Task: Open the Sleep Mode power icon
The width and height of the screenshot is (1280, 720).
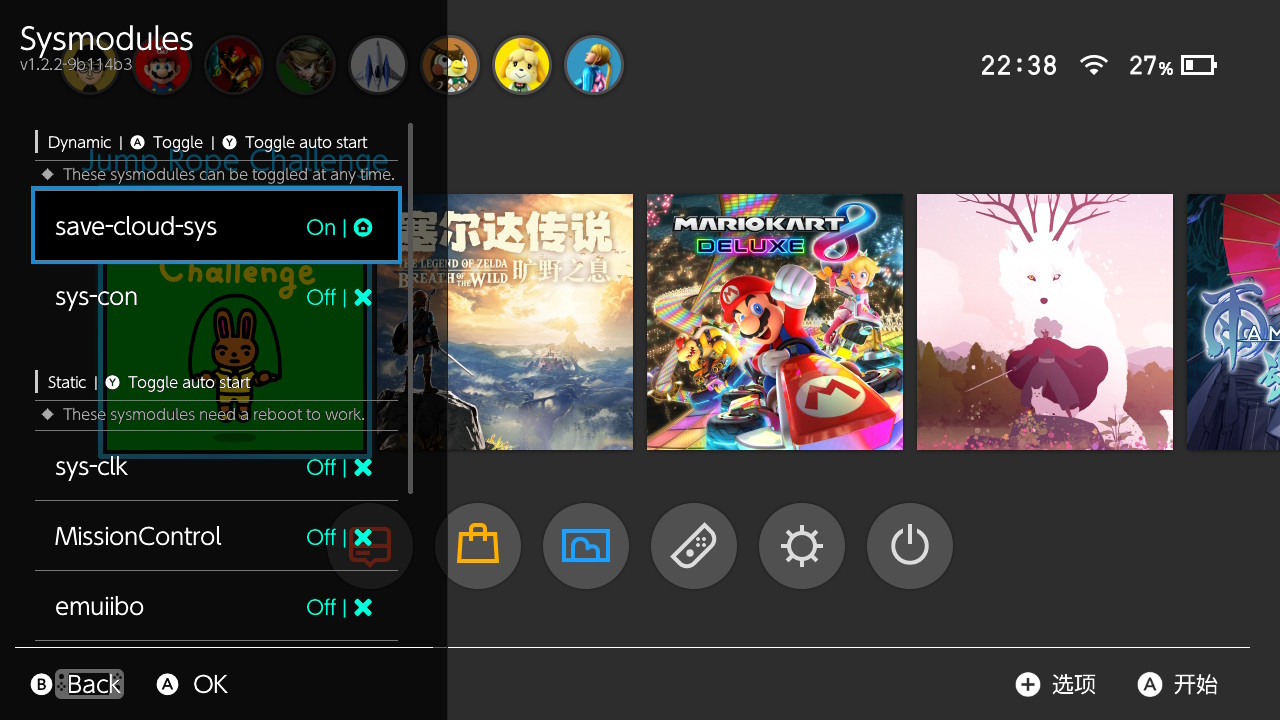Action: pyautogui.click(x=910, y=546)
